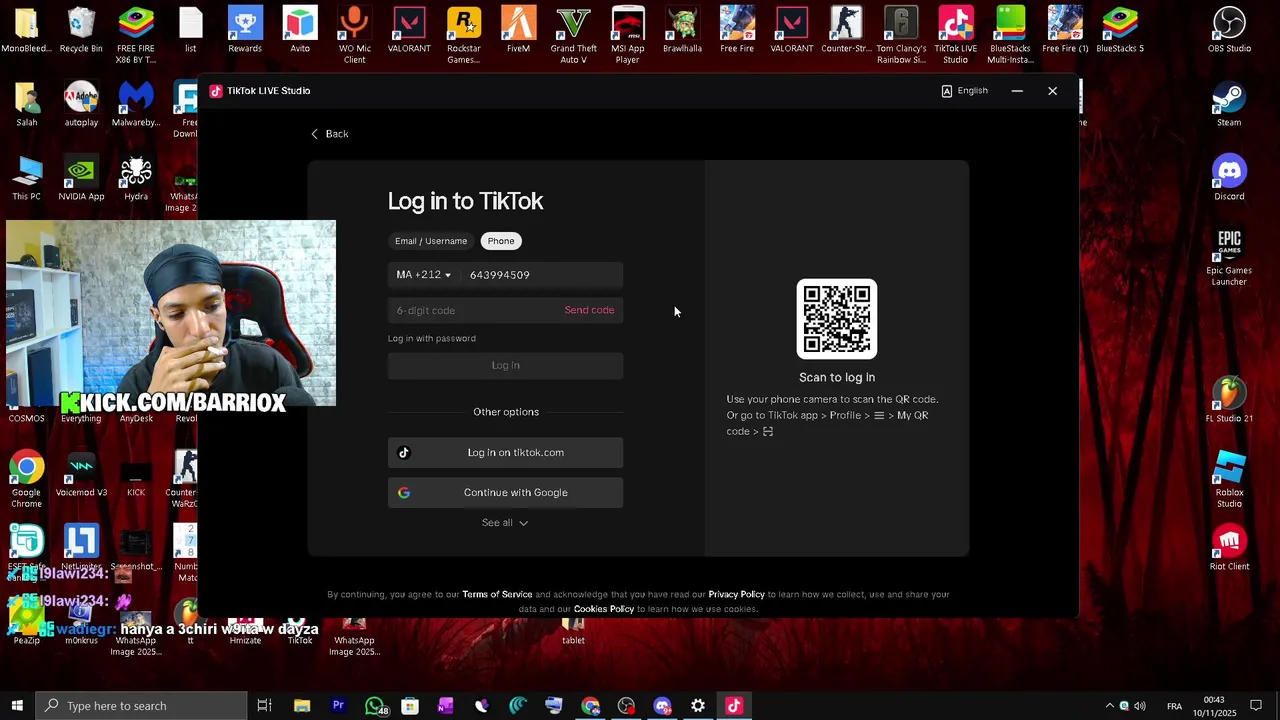This screenshot has width=1280, height=720.
Task: Open Task View from taskbar
Action: point(264,706)
